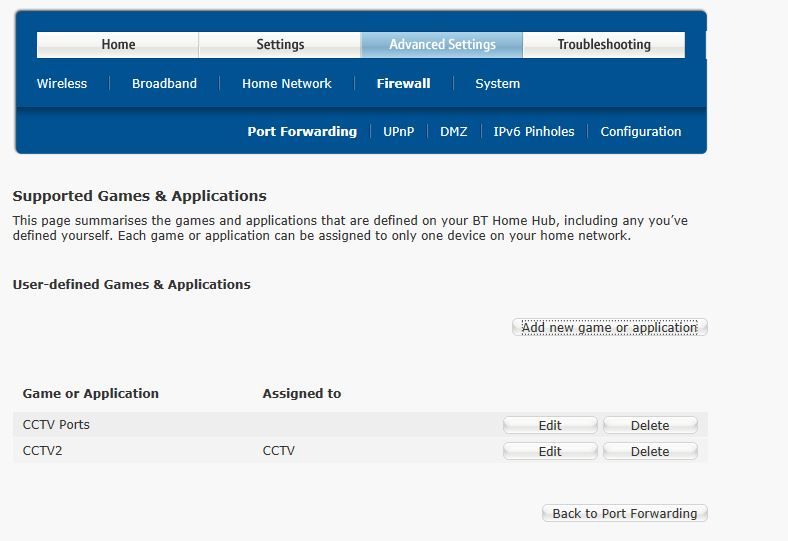
Task: Go to the Troubleshooting tab
Action: click(x=604, y=45)
